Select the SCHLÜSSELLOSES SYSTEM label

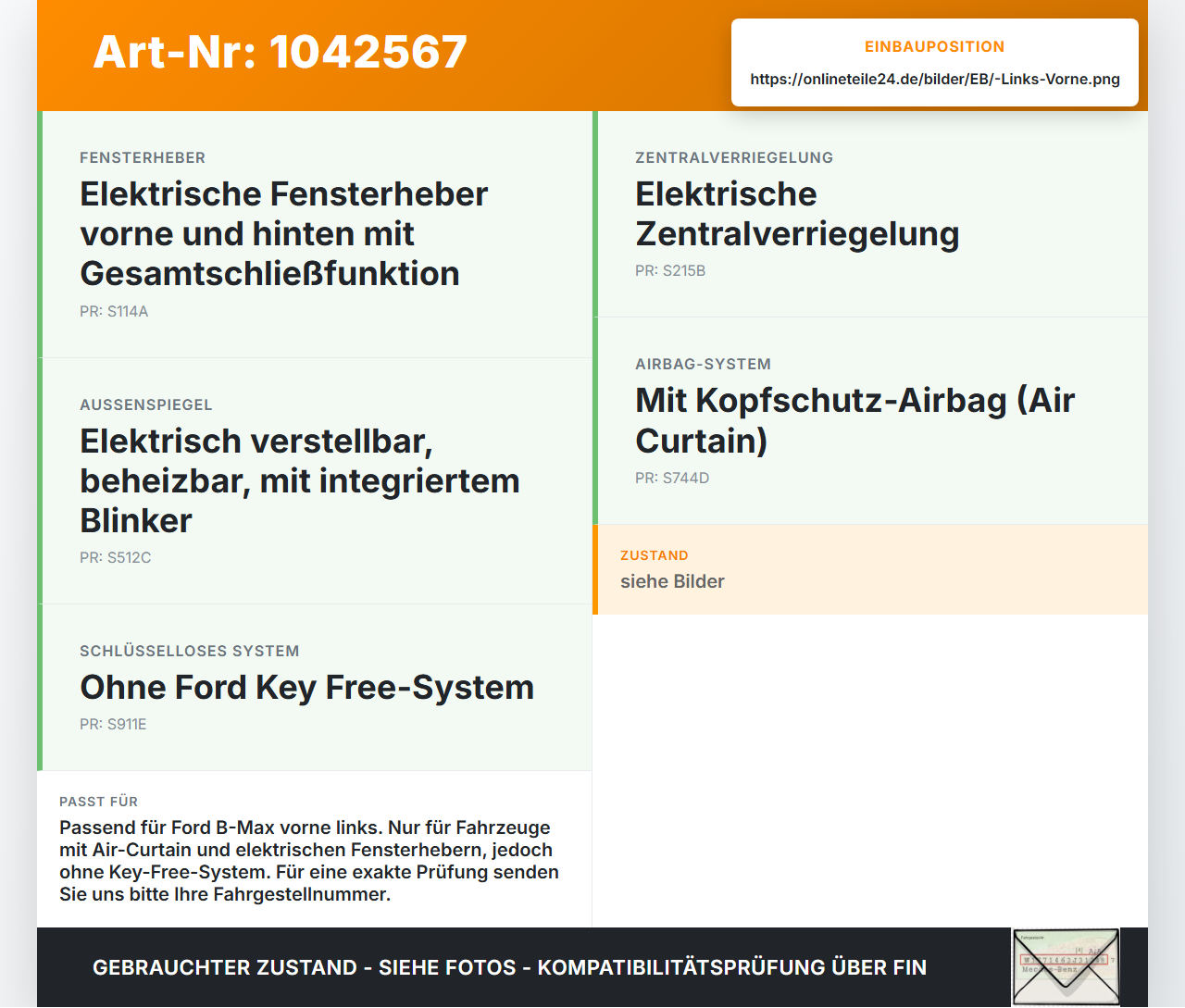click(190, 651)
